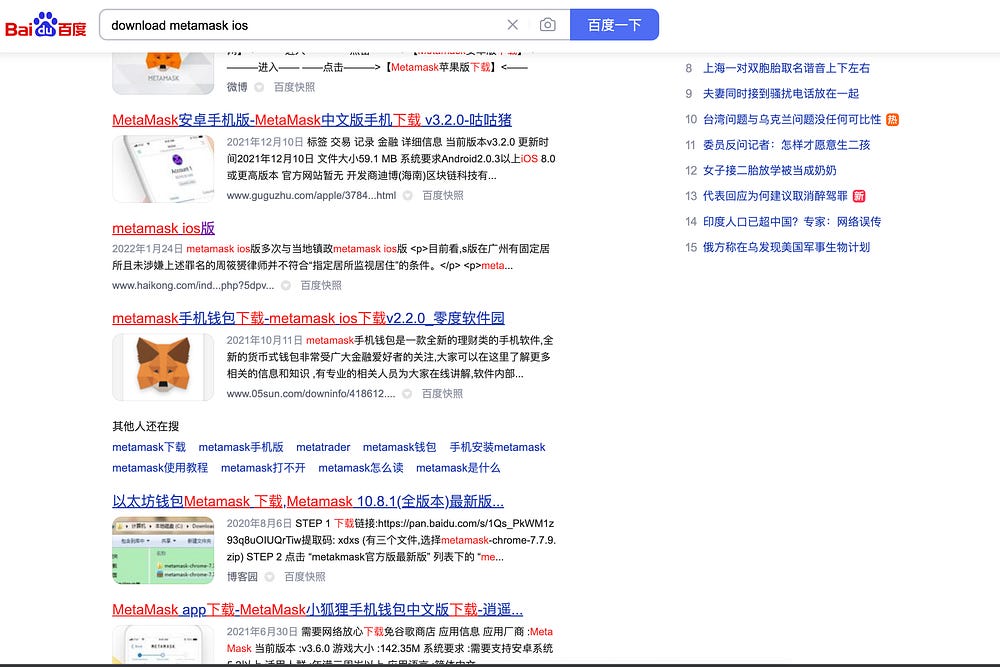The image size is (1000, 667).
Task: Click the MetaMask fox thumbnail at the top result
Action: pos(163,73)
